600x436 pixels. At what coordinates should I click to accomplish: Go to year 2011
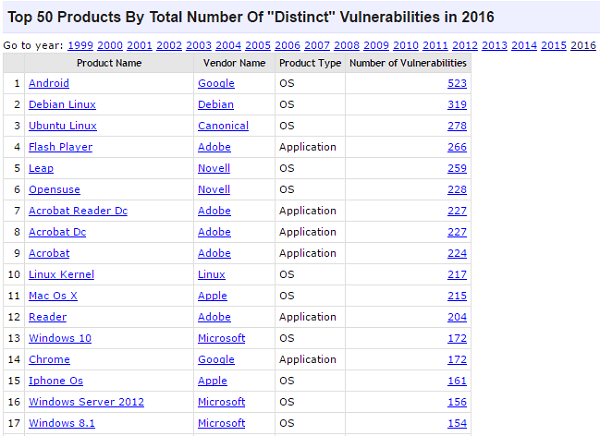[x=435, y=46]
